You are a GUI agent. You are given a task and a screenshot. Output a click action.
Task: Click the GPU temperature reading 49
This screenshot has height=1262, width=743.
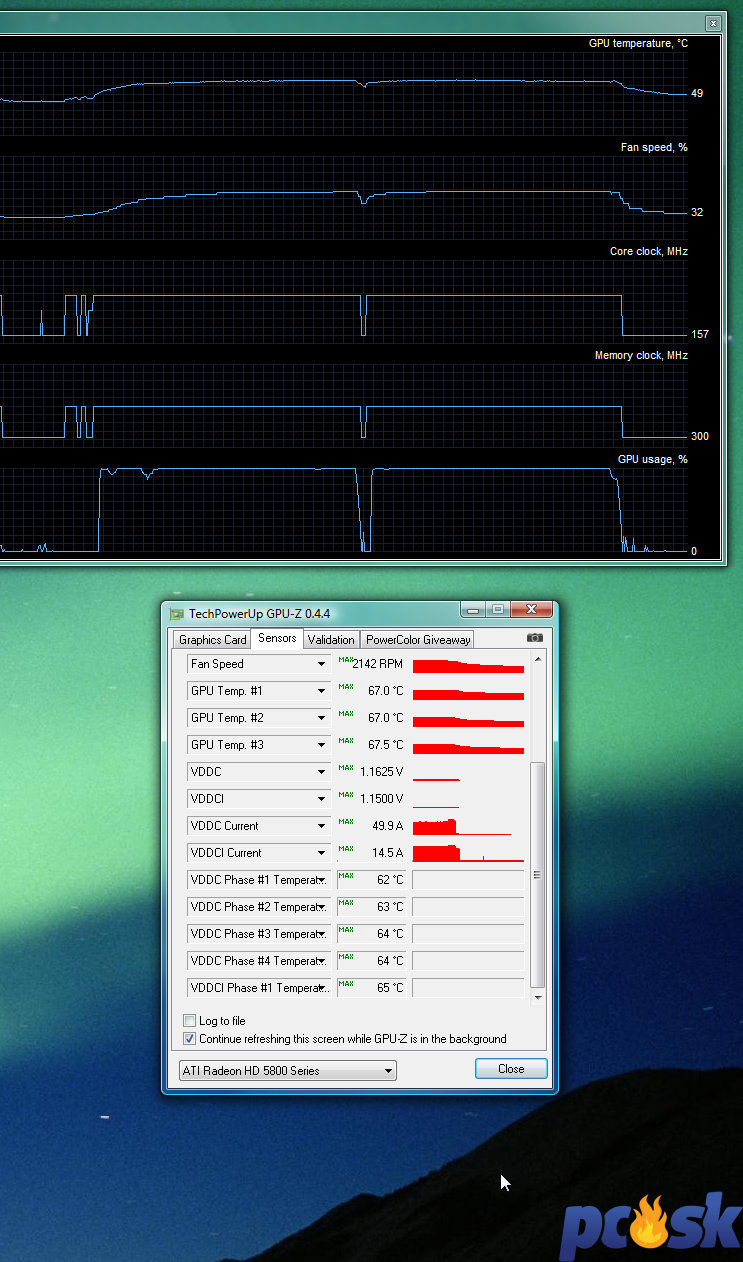click(697, 93)
